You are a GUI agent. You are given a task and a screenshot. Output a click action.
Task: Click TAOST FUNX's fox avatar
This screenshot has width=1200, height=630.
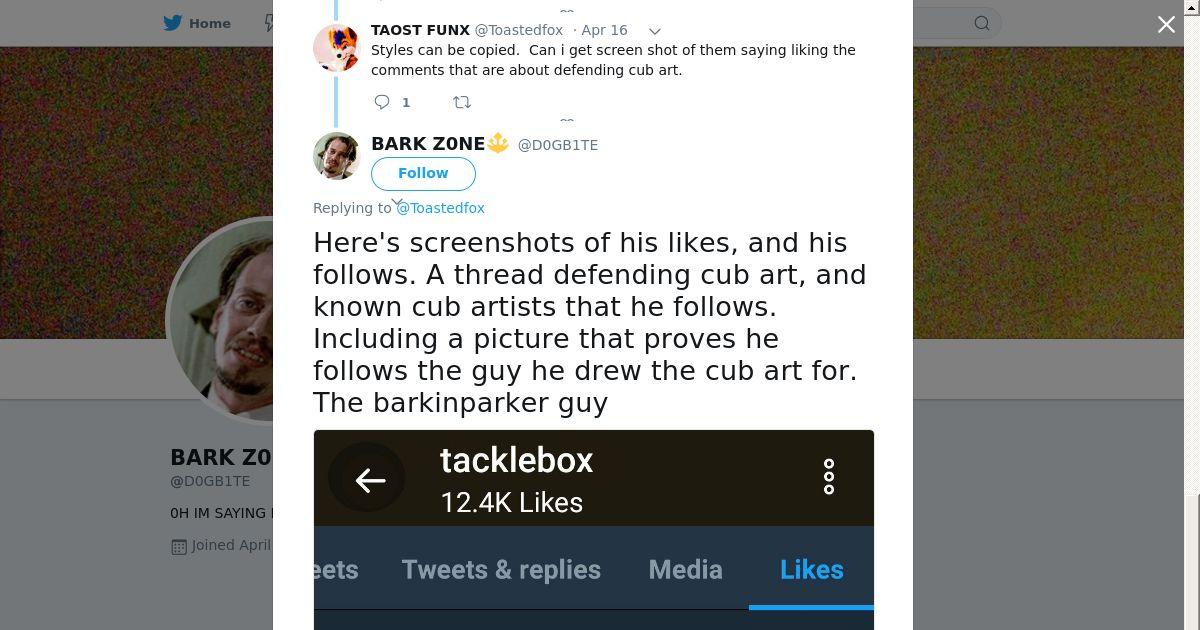coord(336,47)
